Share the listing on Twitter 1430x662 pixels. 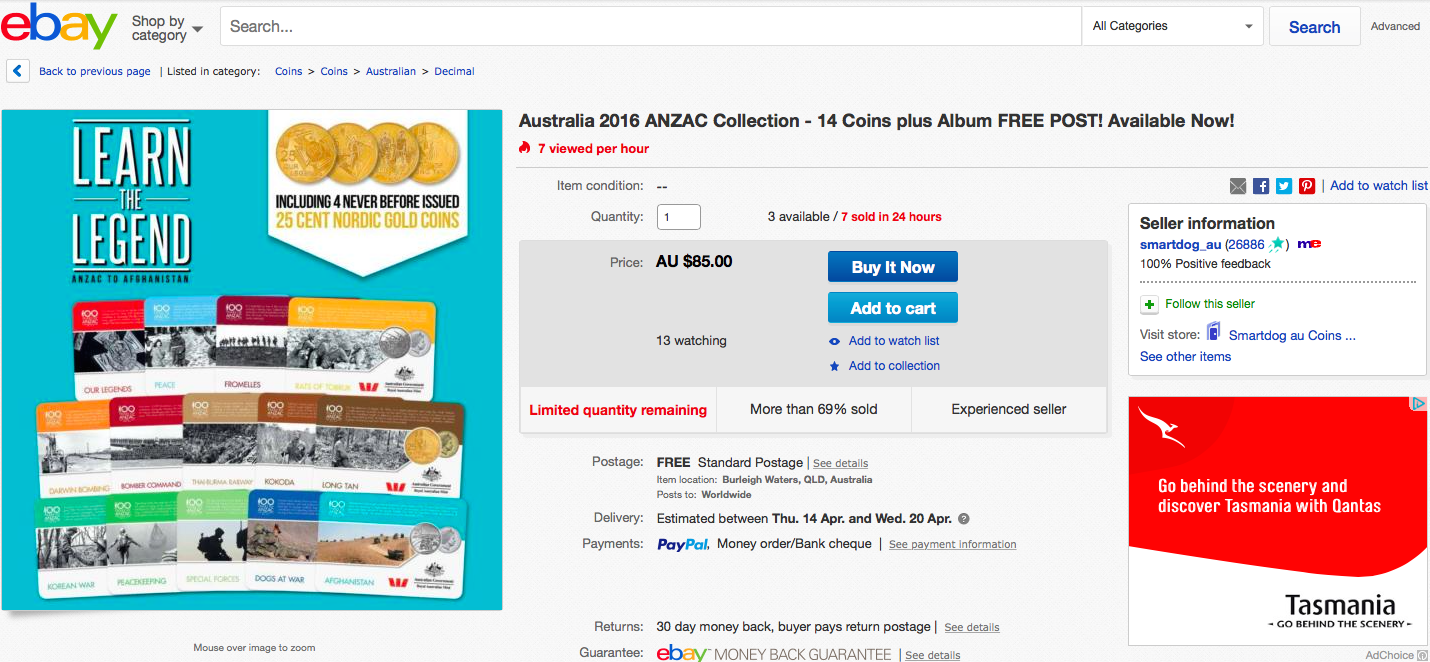[1284, 186]
